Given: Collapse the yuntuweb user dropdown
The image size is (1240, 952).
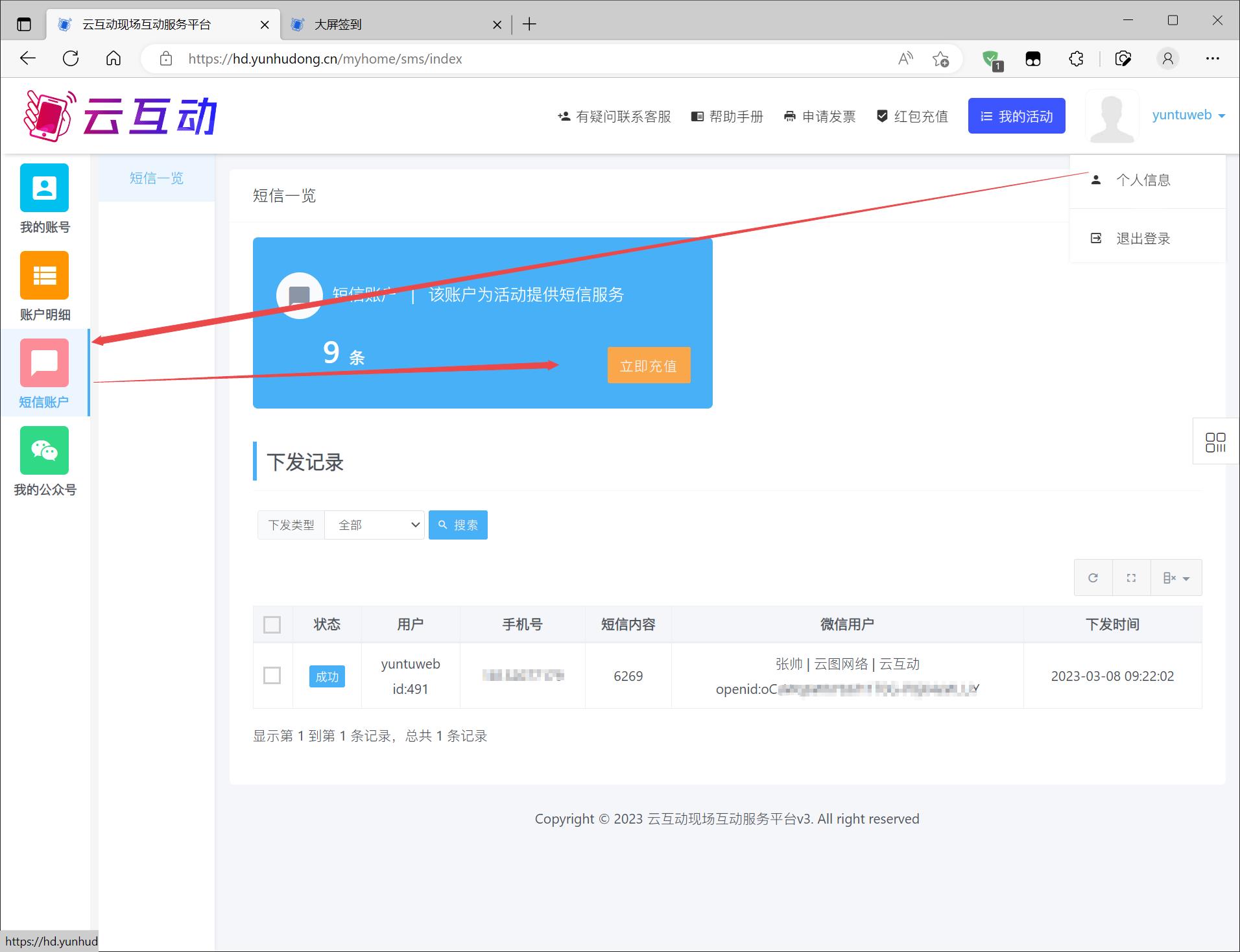Looking at the screenshot, I should coord(1188,115).
